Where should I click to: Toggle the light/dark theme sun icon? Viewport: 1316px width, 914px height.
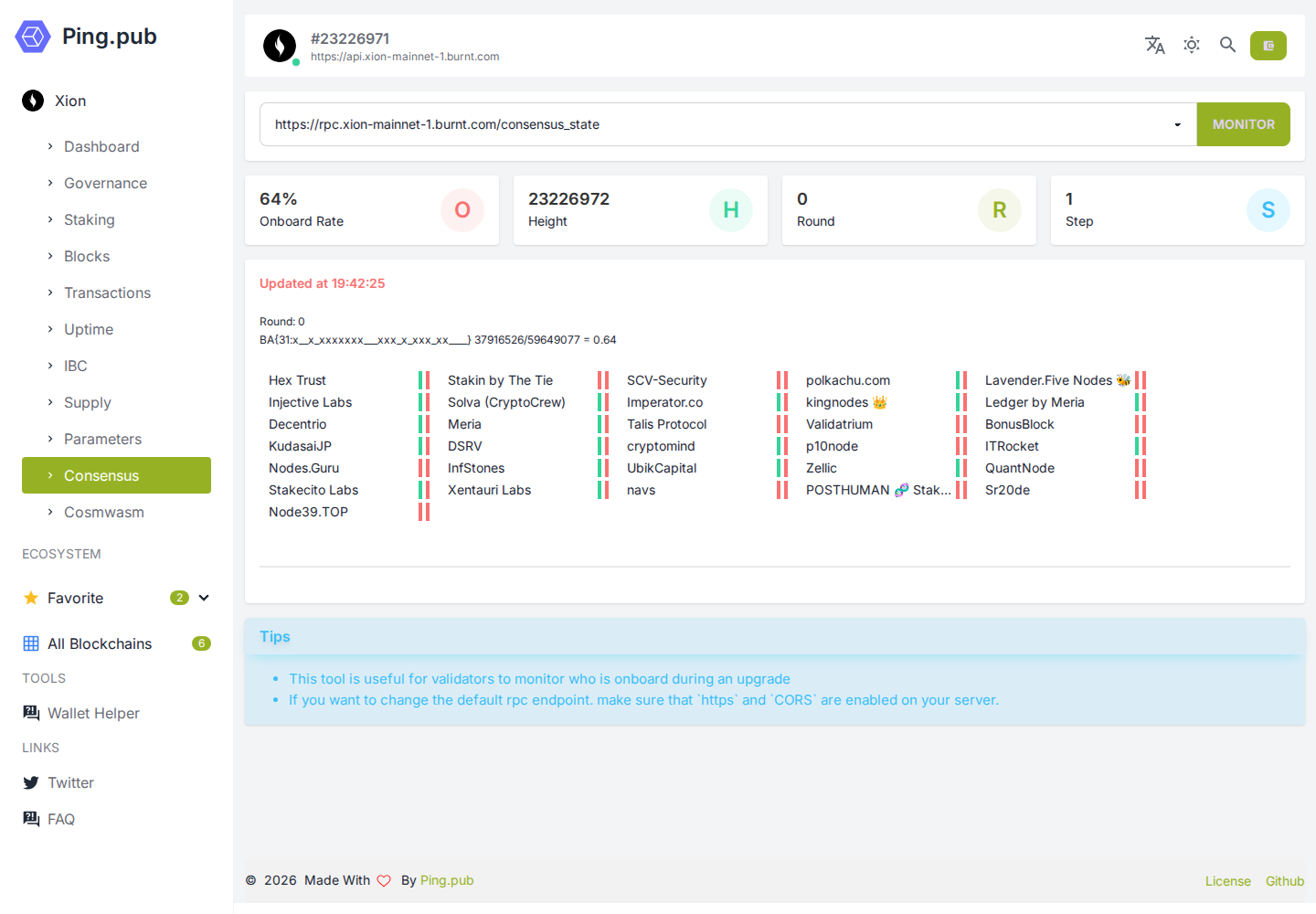tap(1192, 45)
